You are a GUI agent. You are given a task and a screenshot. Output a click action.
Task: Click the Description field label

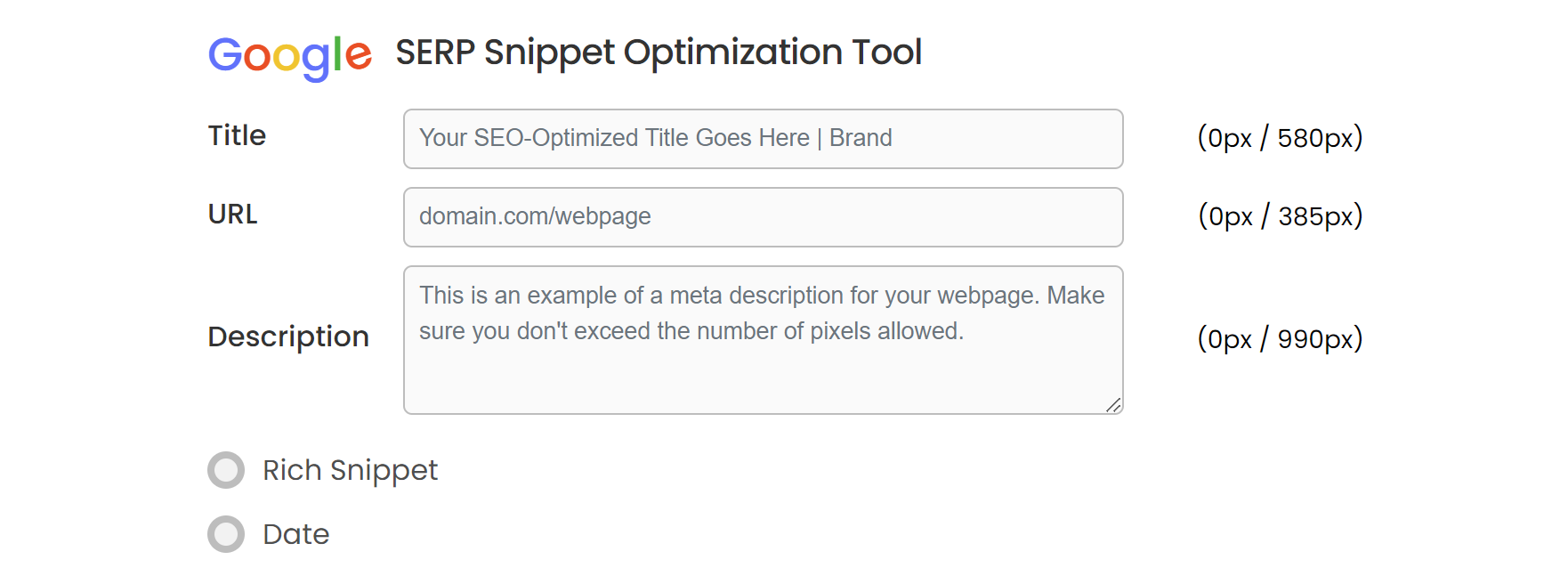pos(288,337)
